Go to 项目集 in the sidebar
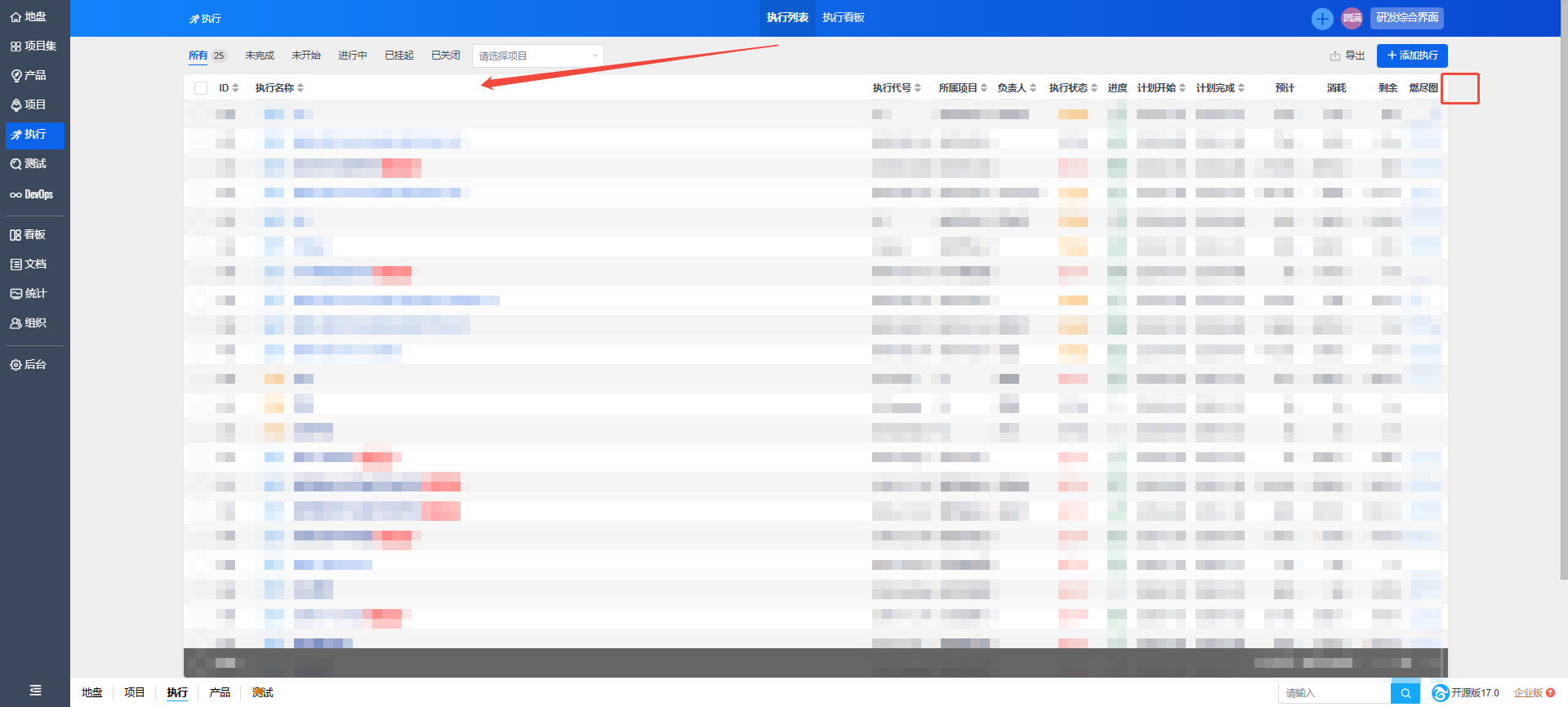Image resolution: width=1568 pixels, height=707 pixels. pos(34,47)
